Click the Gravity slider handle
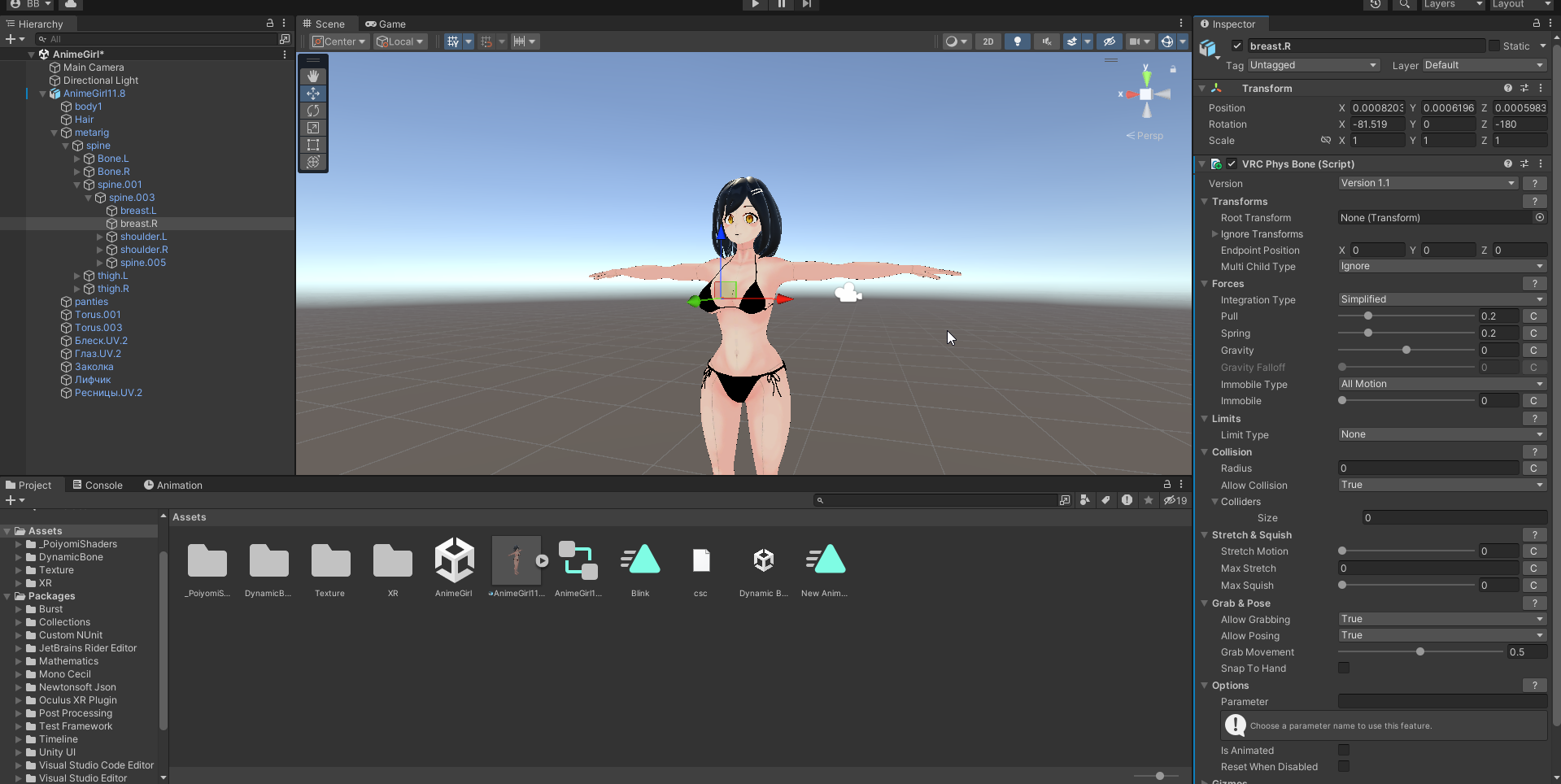Image resolution: width=1561 pixels, height=784 pixels. pyautogui.click(x=1406, y=351)
